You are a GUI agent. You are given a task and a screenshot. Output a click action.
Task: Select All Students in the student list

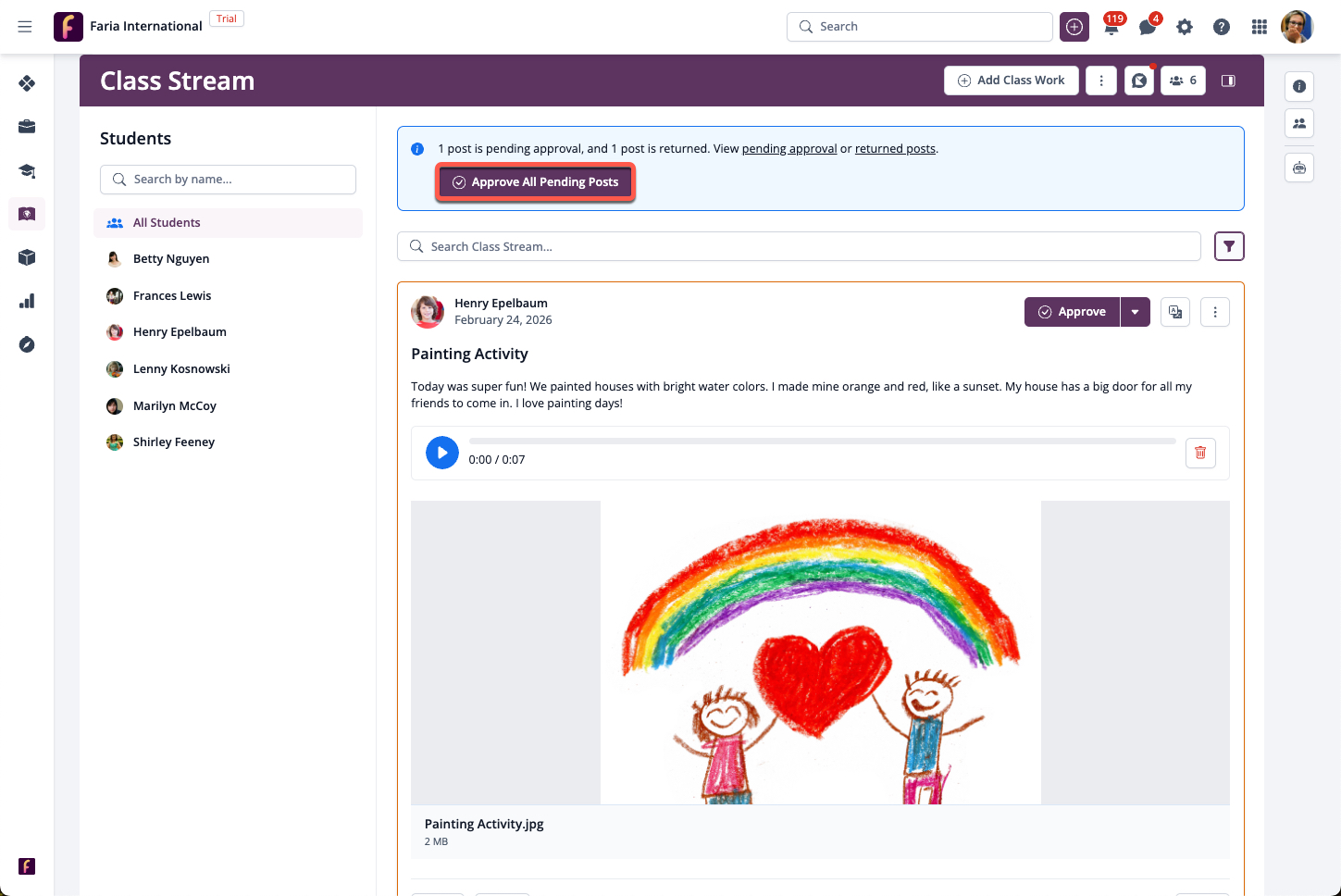click(x=167, y=223)
